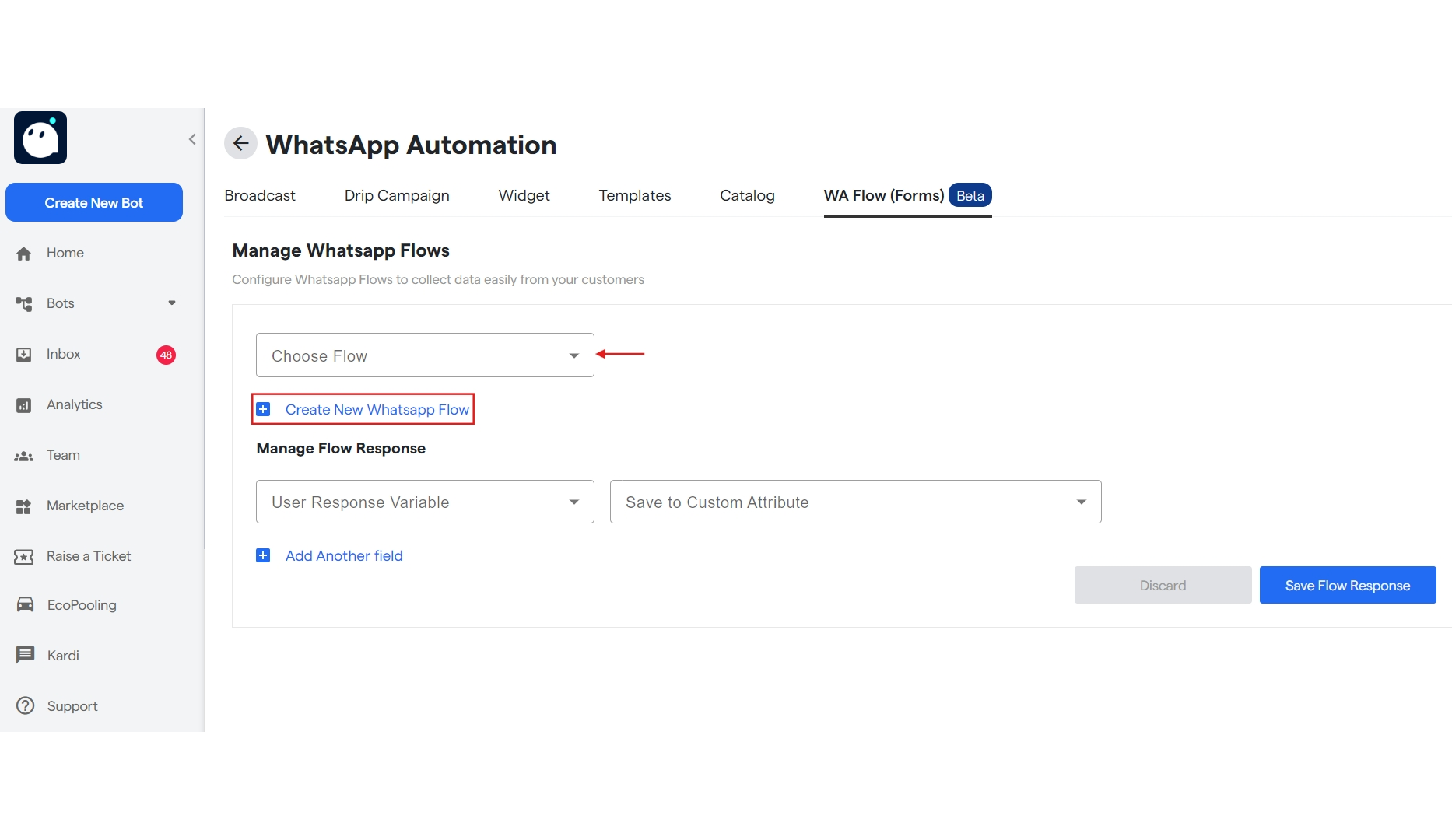This screenshot has height=840, width=1452.
Task: Switch to the Widget tab
Action: [524, 195]
